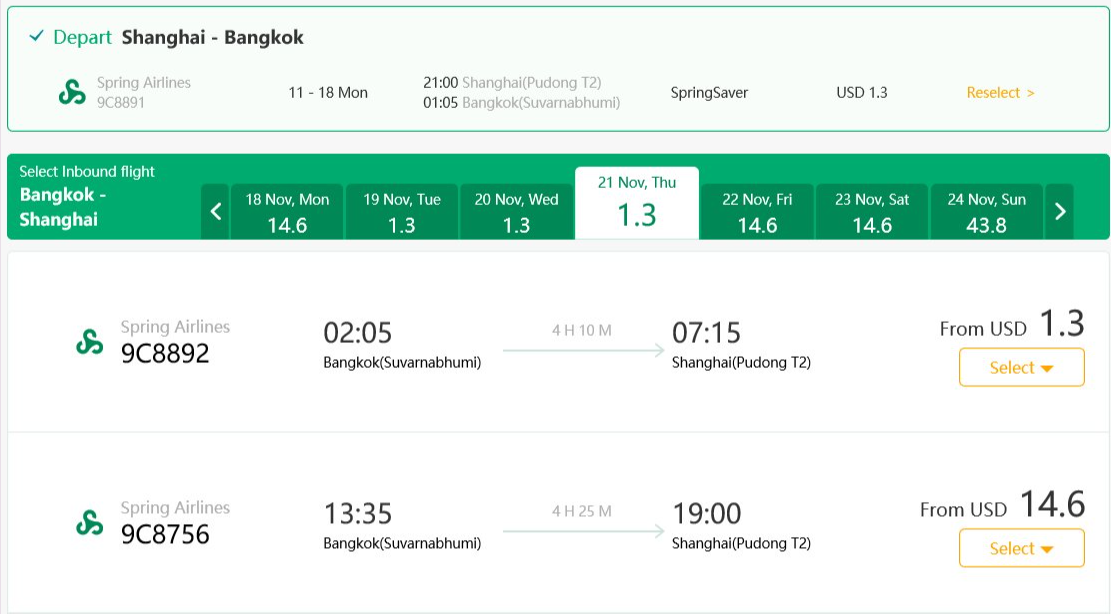Click Spring Airlines logo beside 9C8891
Screen dimensions: 1111x614
(x=72, y=92)
